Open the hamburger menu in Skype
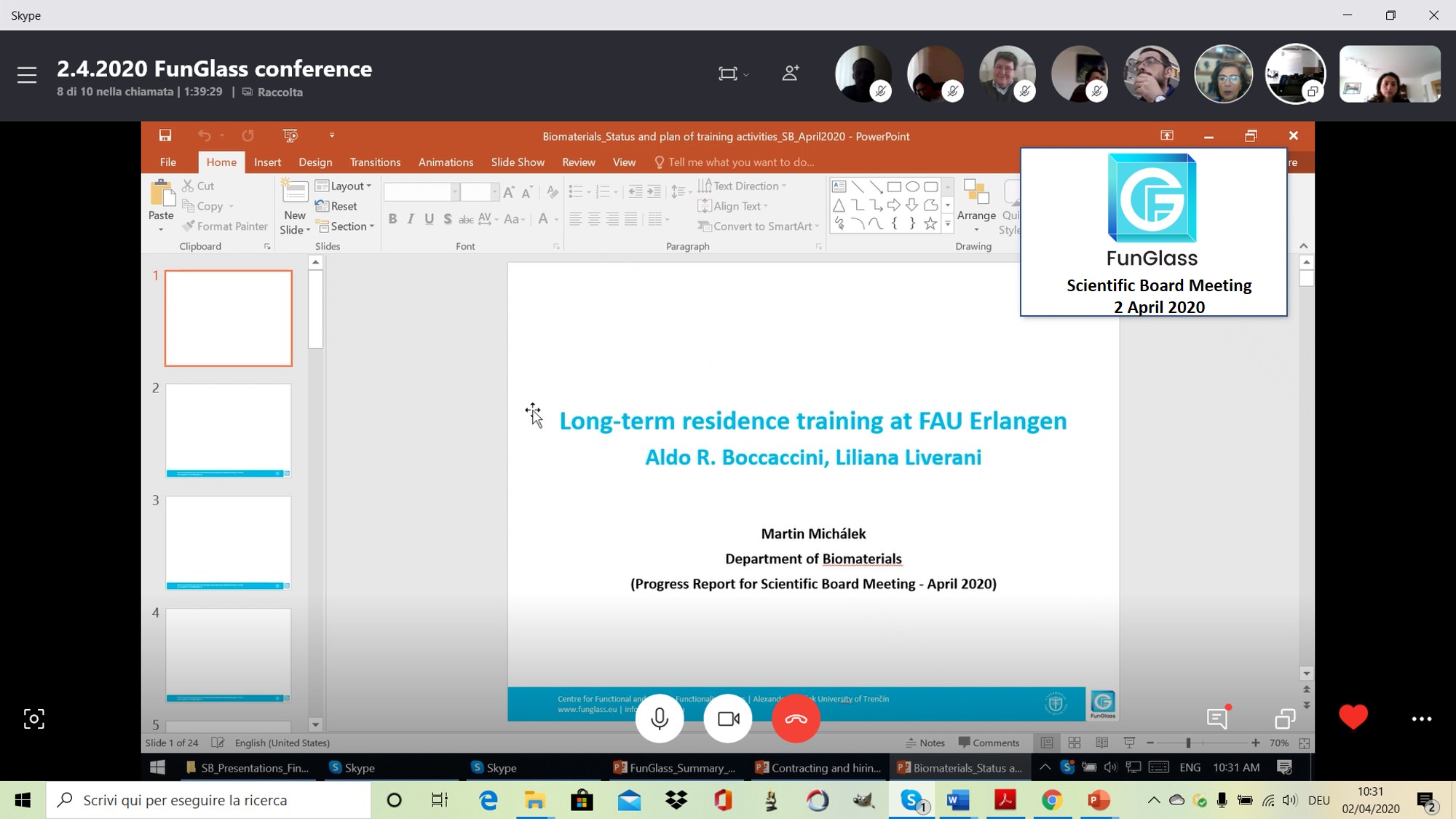Viewport: 1456px width, 819px height. coord(27,75)
